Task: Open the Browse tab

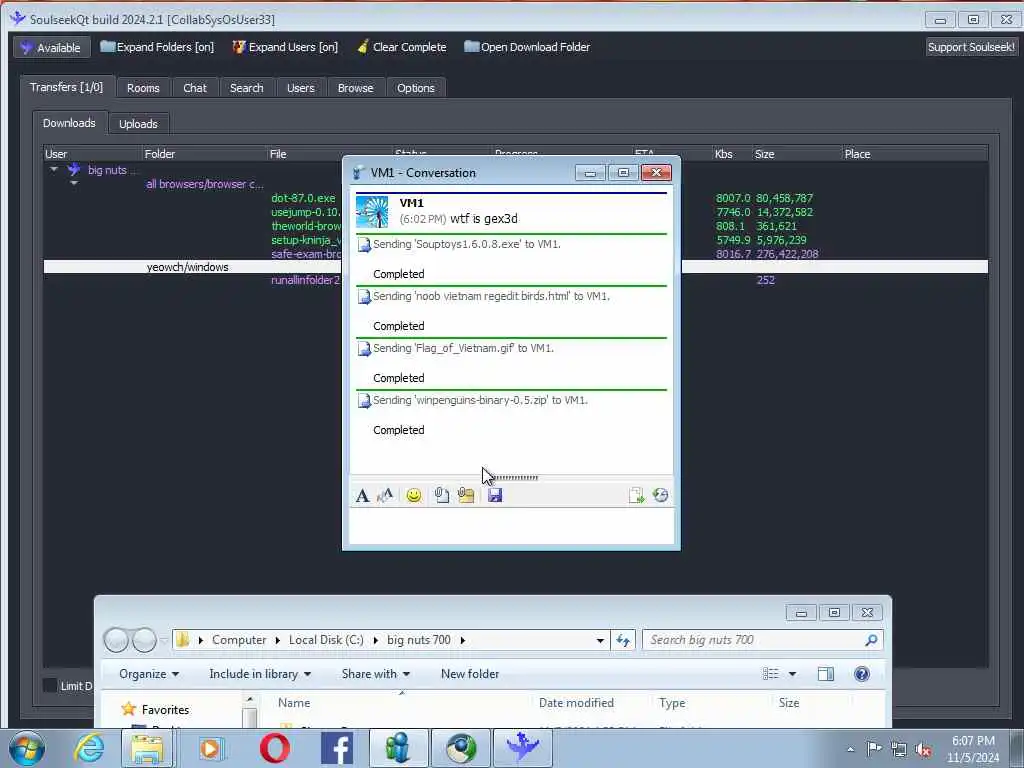Action: 355,88
